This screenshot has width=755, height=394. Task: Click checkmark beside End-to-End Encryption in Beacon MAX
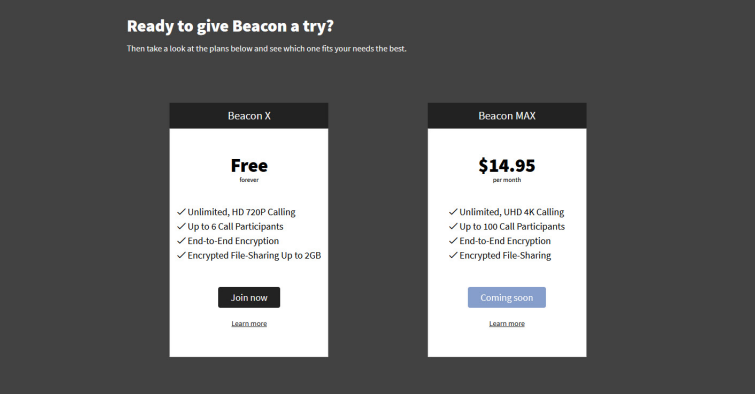click(x=453, y=241)
